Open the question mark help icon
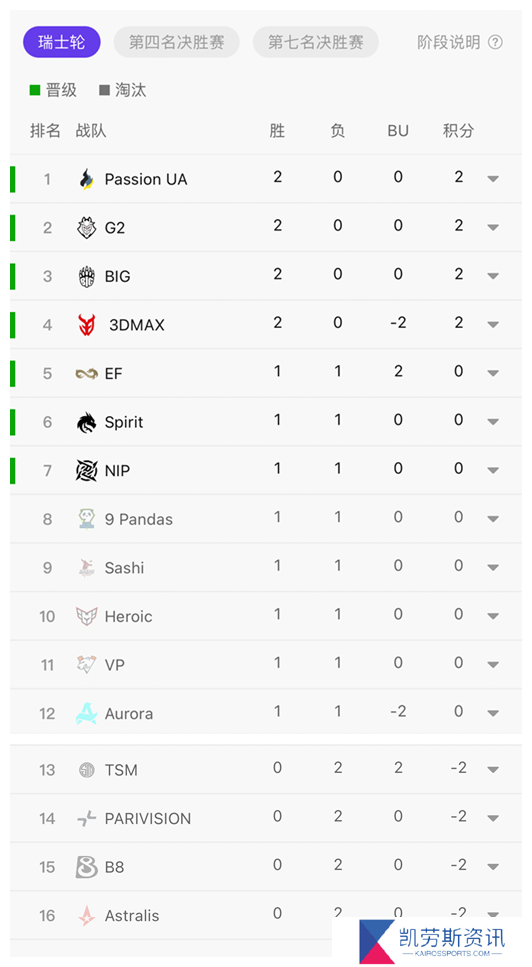The height and width of the screenshot is (967, 532). (496, 42)
